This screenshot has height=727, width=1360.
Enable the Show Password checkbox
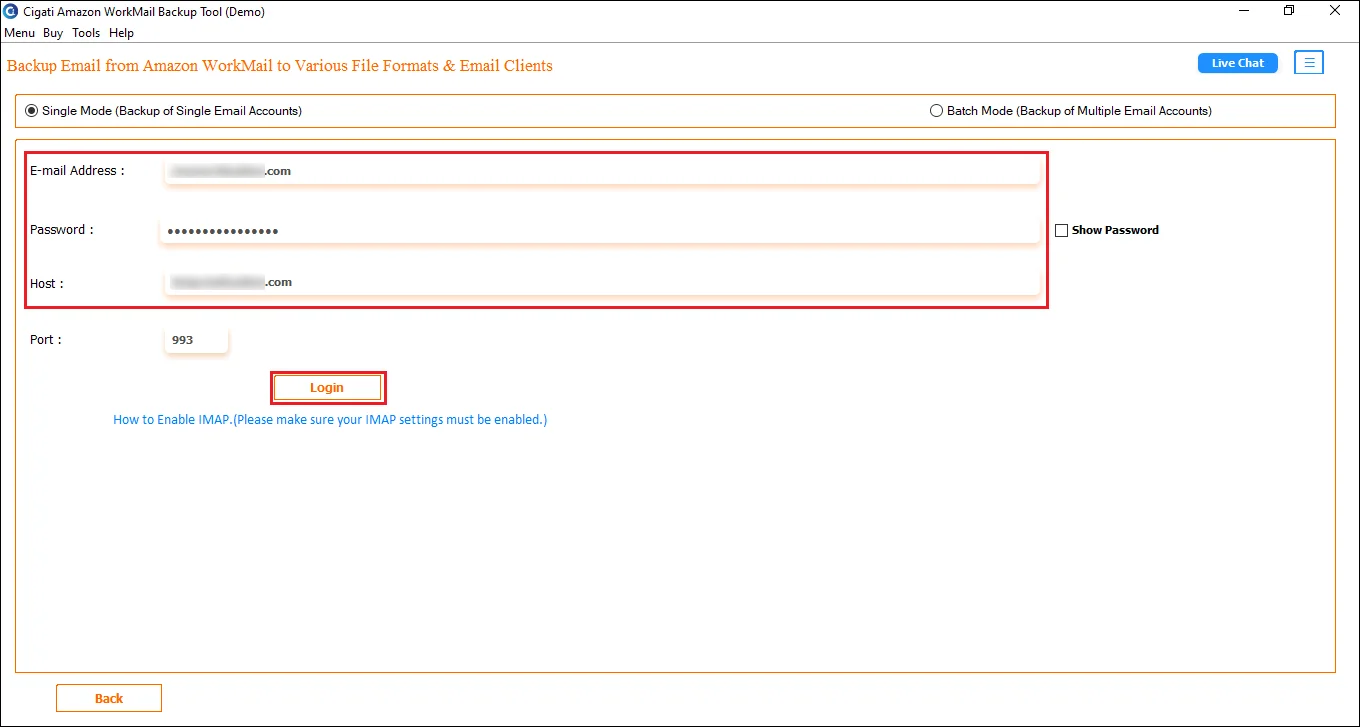click(1061, 230)
